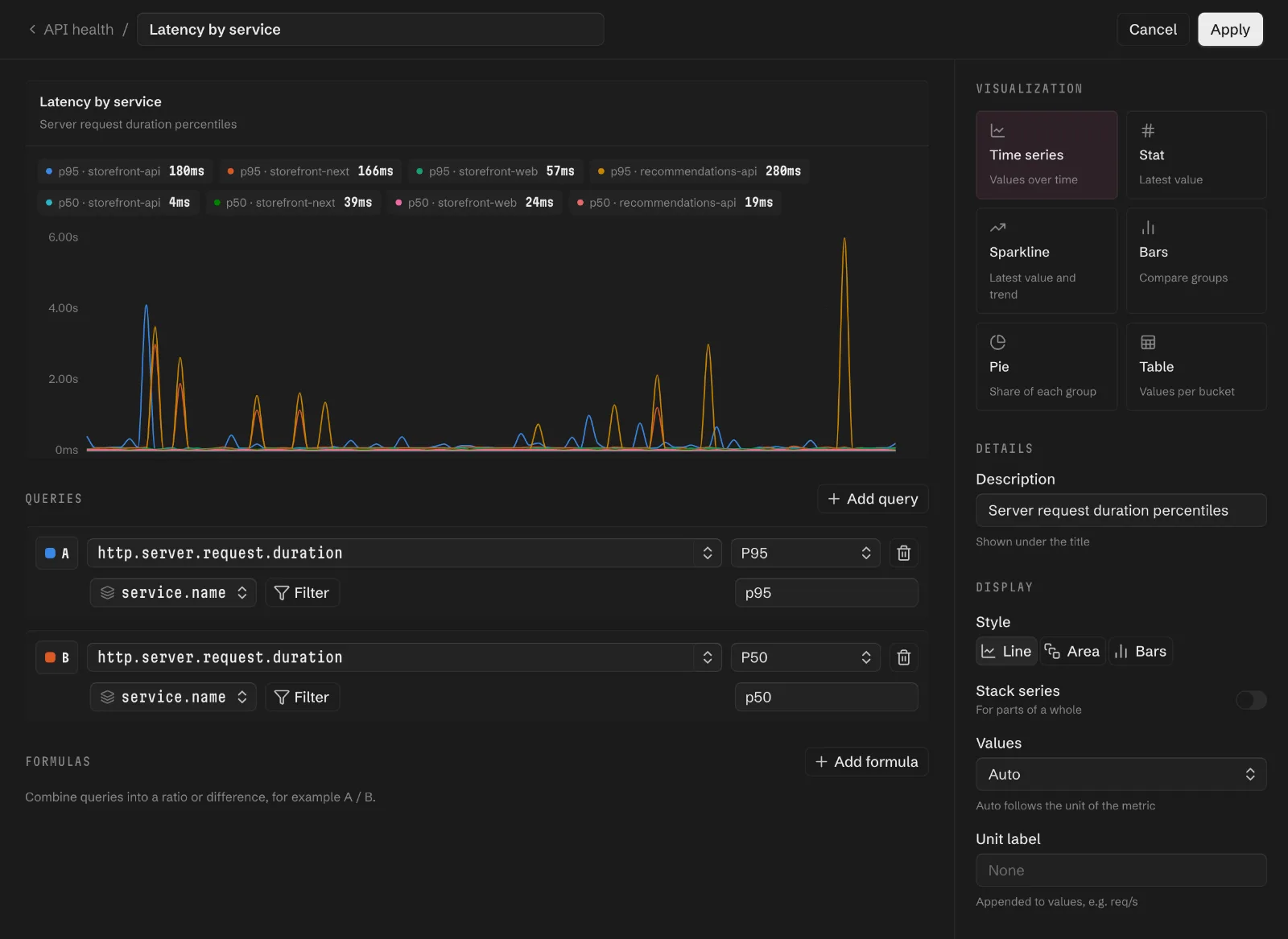The image size is (1288, 939).
Task: Toggle p95 storefront-next legend series
Action: coord(310,171)
